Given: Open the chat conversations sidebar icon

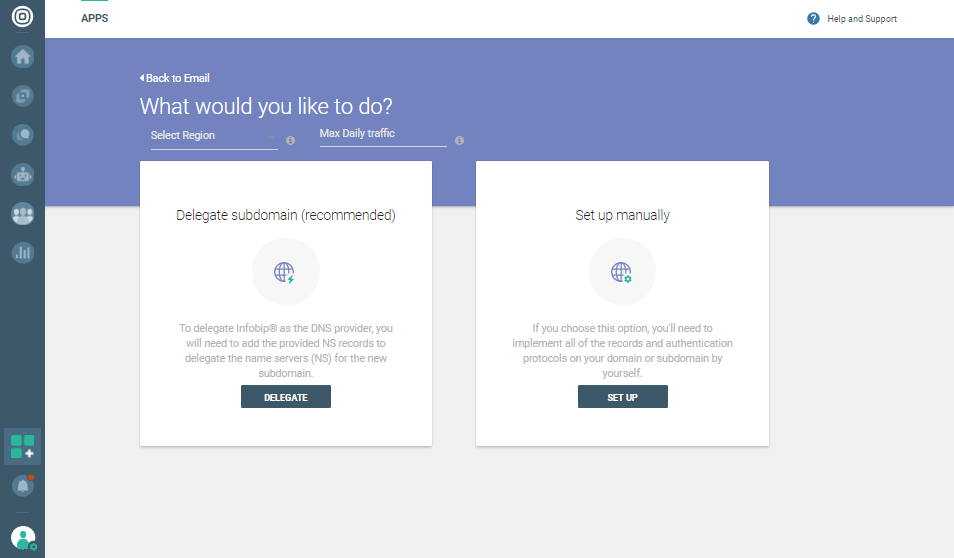Looking at the screenshot, I should (22, 134).
